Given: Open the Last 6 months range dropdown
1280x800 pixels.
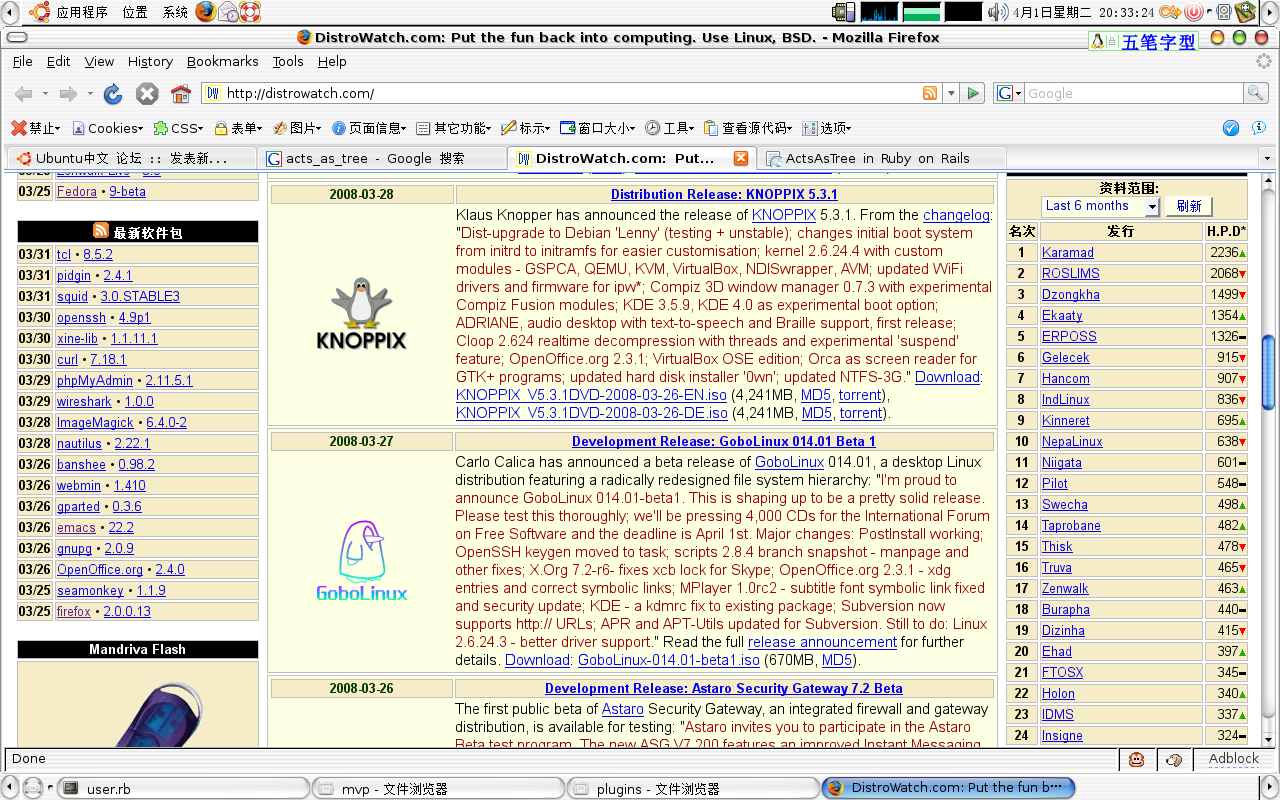Looking at the screenshot, I should tap(1100, 206).
